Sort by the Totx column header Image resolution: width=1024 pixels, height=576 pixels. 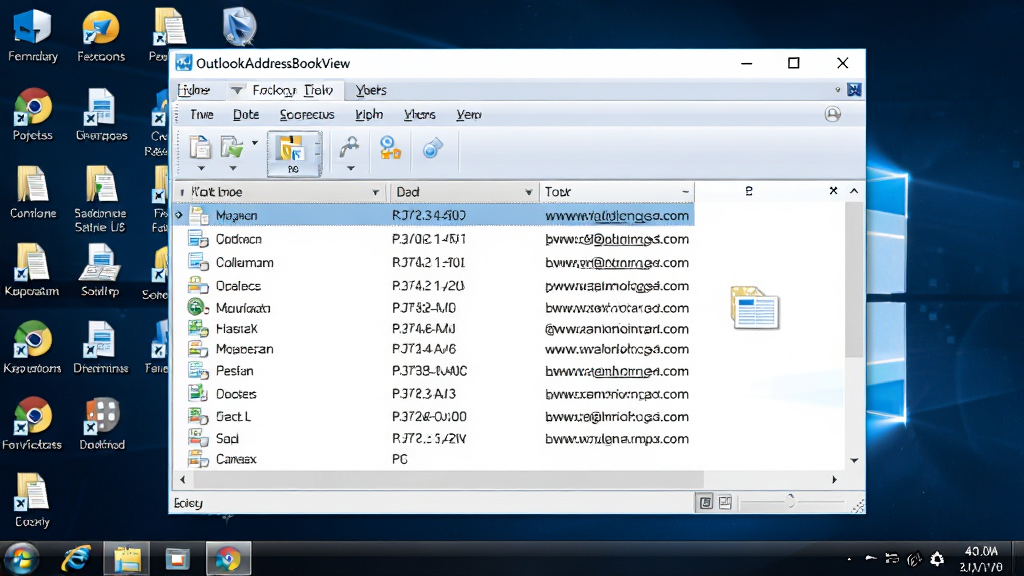point(616,192)
